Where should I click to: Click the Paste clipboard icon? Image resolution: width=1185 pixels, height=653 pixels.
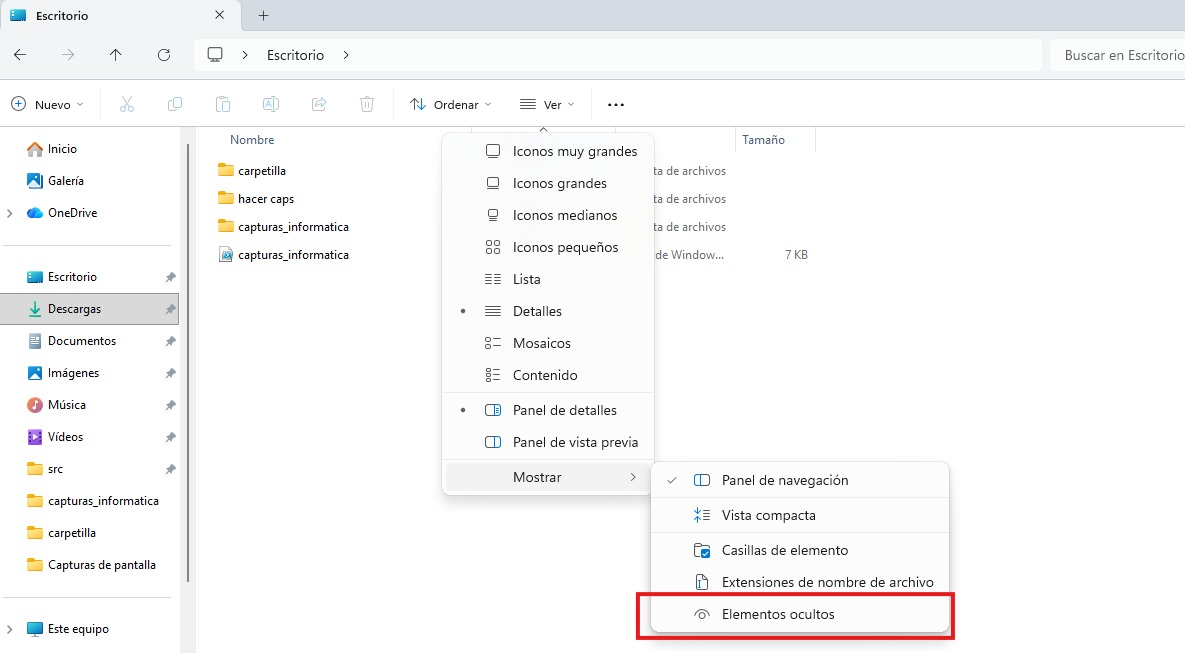click(223, 104)
